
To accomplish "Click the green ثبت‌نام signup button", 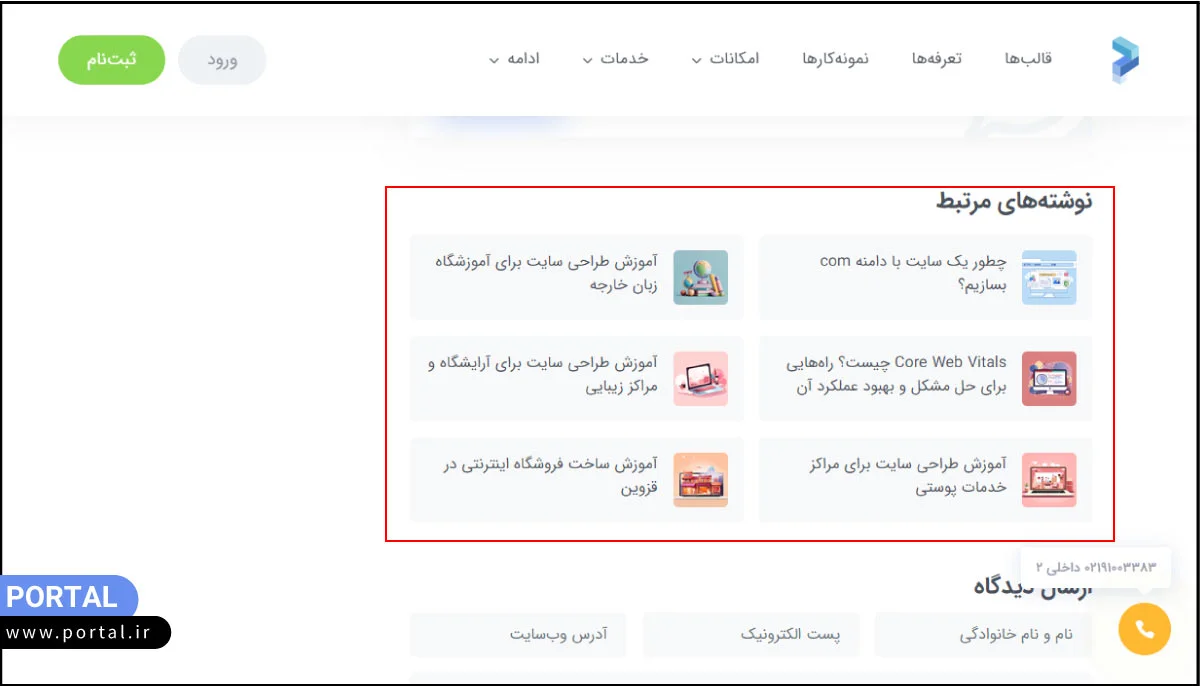I will [111, 59].
